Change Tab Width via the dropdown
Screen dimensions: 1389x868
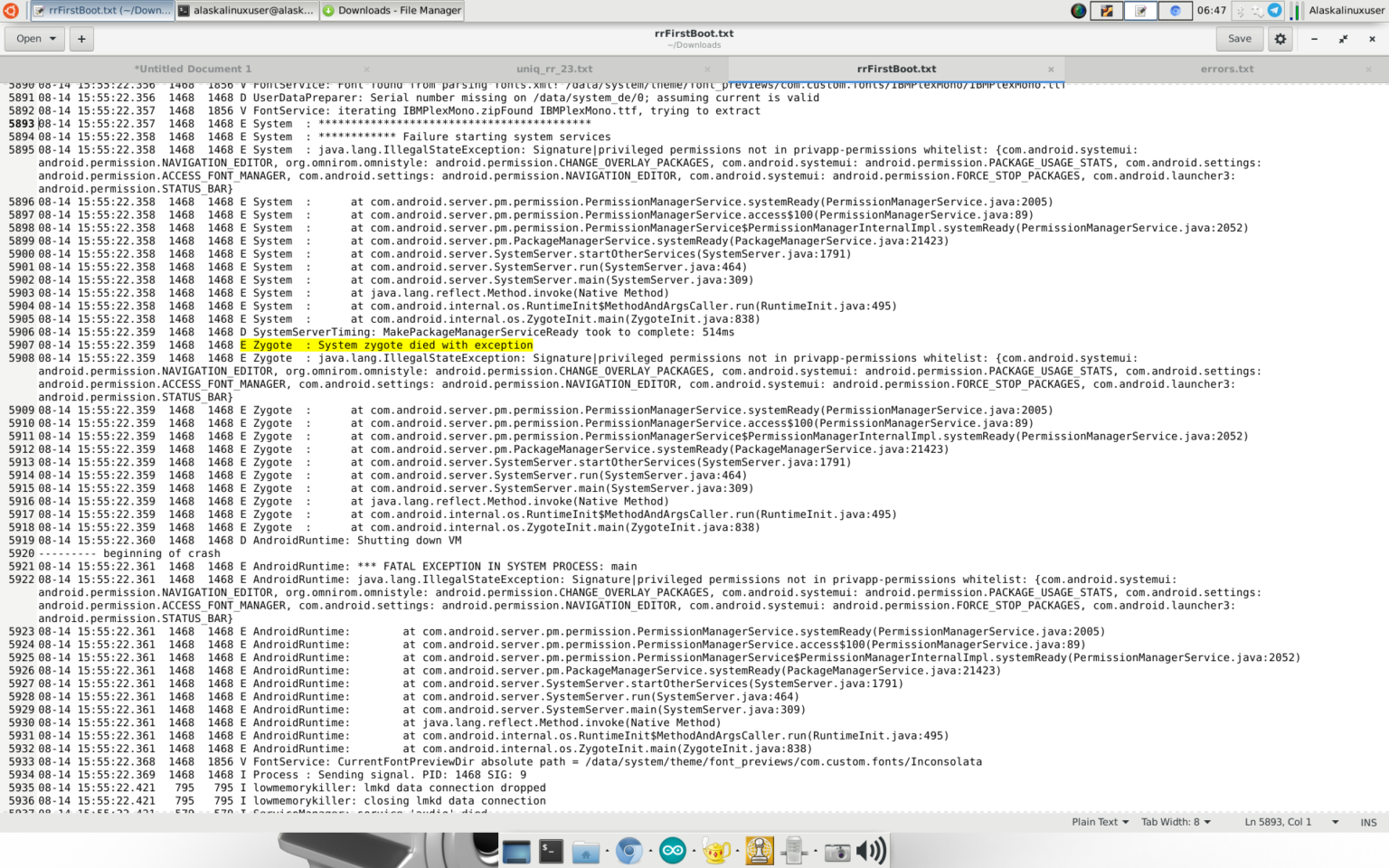click(1176, 822)
